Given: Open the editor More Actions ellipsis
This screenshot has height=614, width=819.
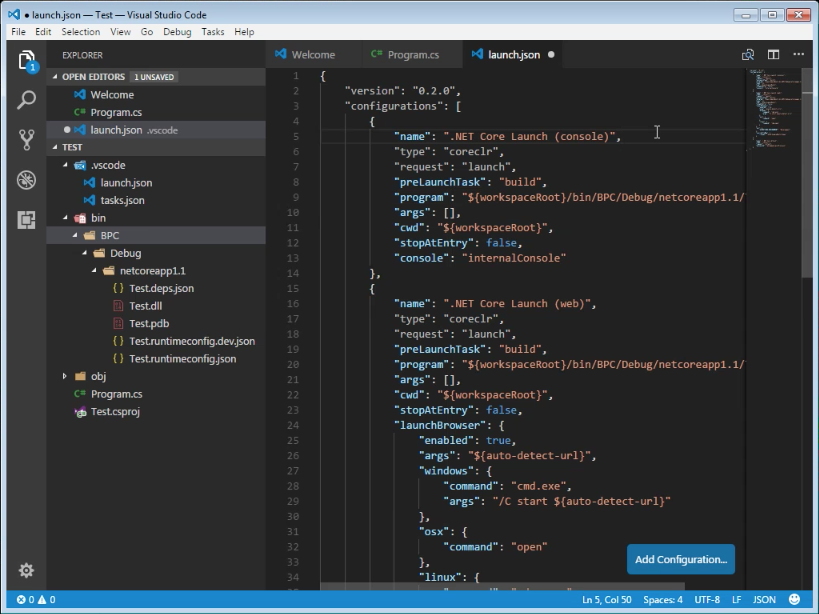Looking at the screenshot, I should coord(799,54).
